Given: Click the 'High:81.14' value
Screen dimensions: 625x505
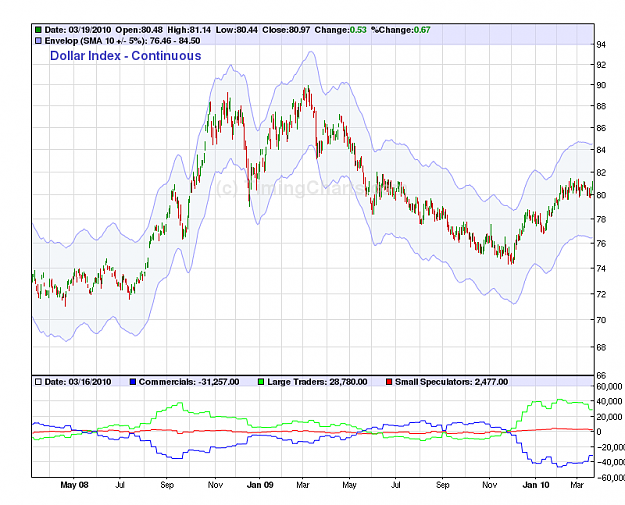Looking at the screenshot, I should click(x=189, y=30).
